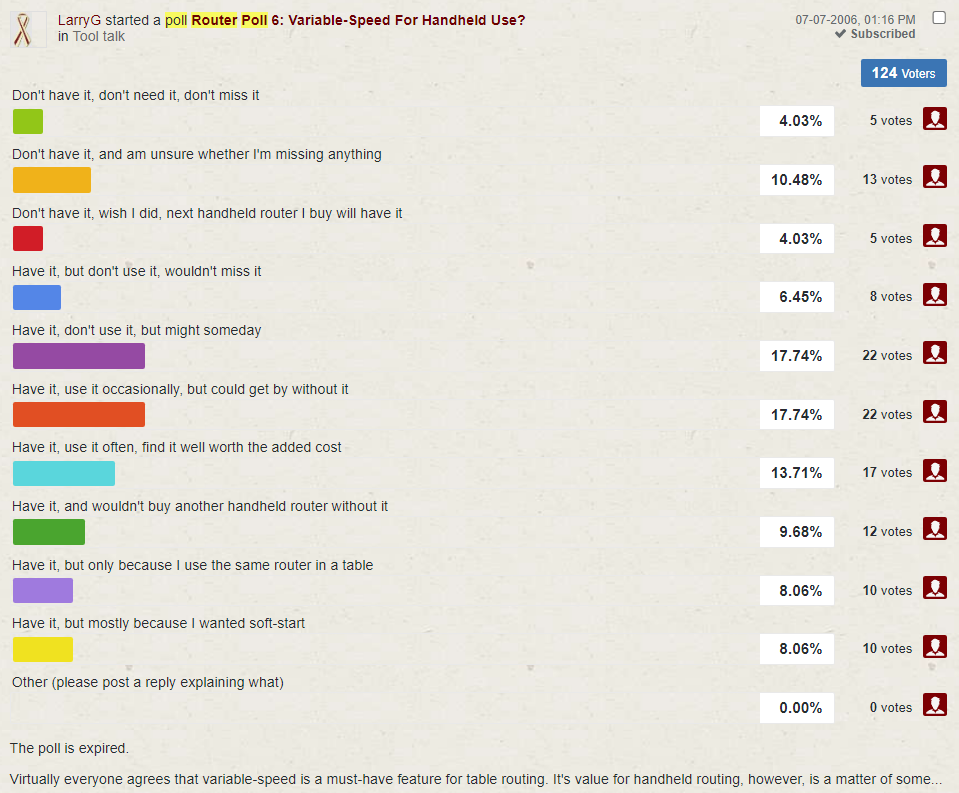Click voter icon beside 'use it occasionally' row
This screenshot has height=793, width=959.
[934, 412]
